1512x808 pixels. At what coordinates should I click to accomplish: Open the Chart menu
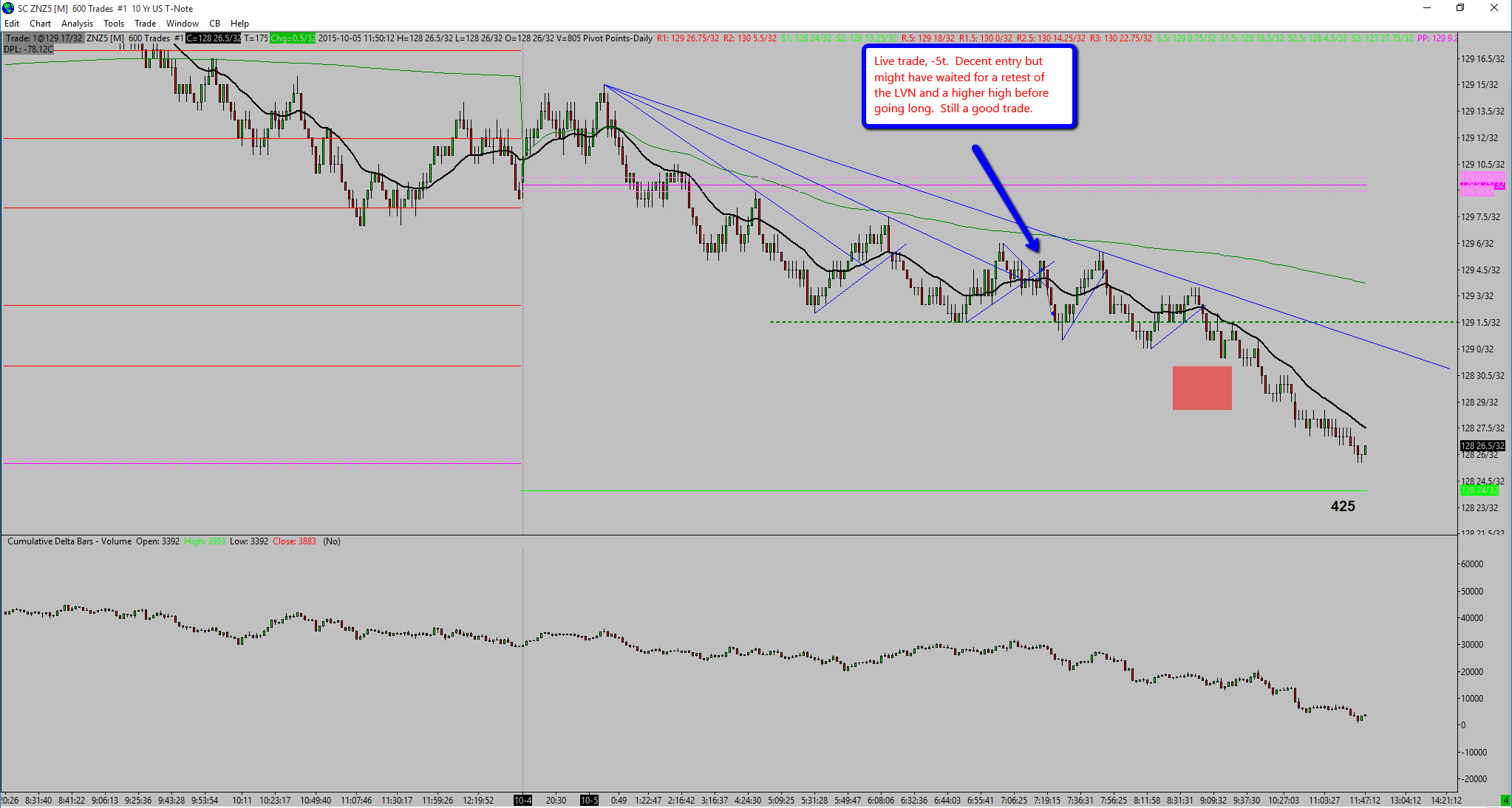tap(40, 23)
